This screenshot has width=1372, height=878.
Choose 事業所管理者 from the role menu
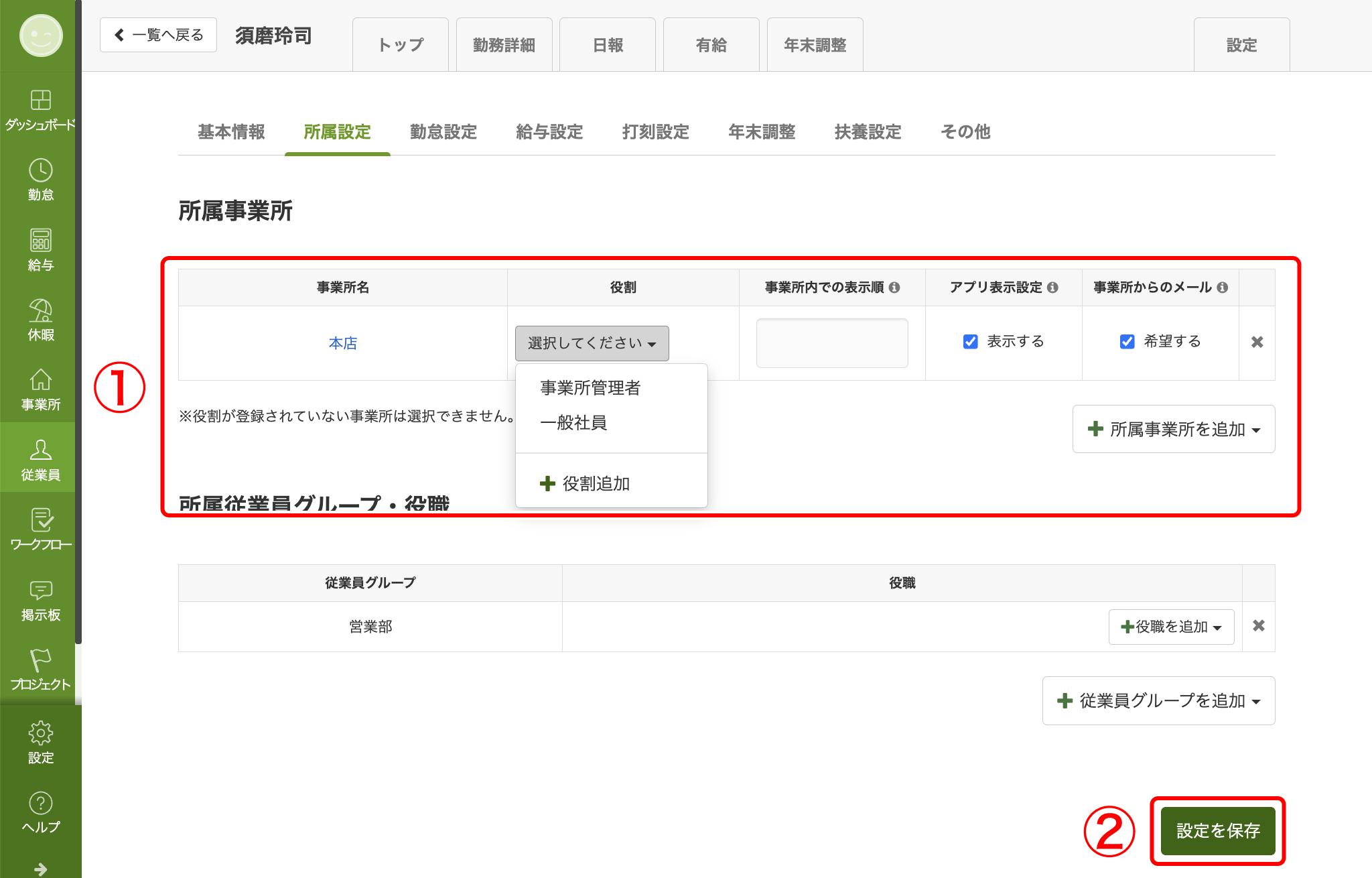[590, 387]
